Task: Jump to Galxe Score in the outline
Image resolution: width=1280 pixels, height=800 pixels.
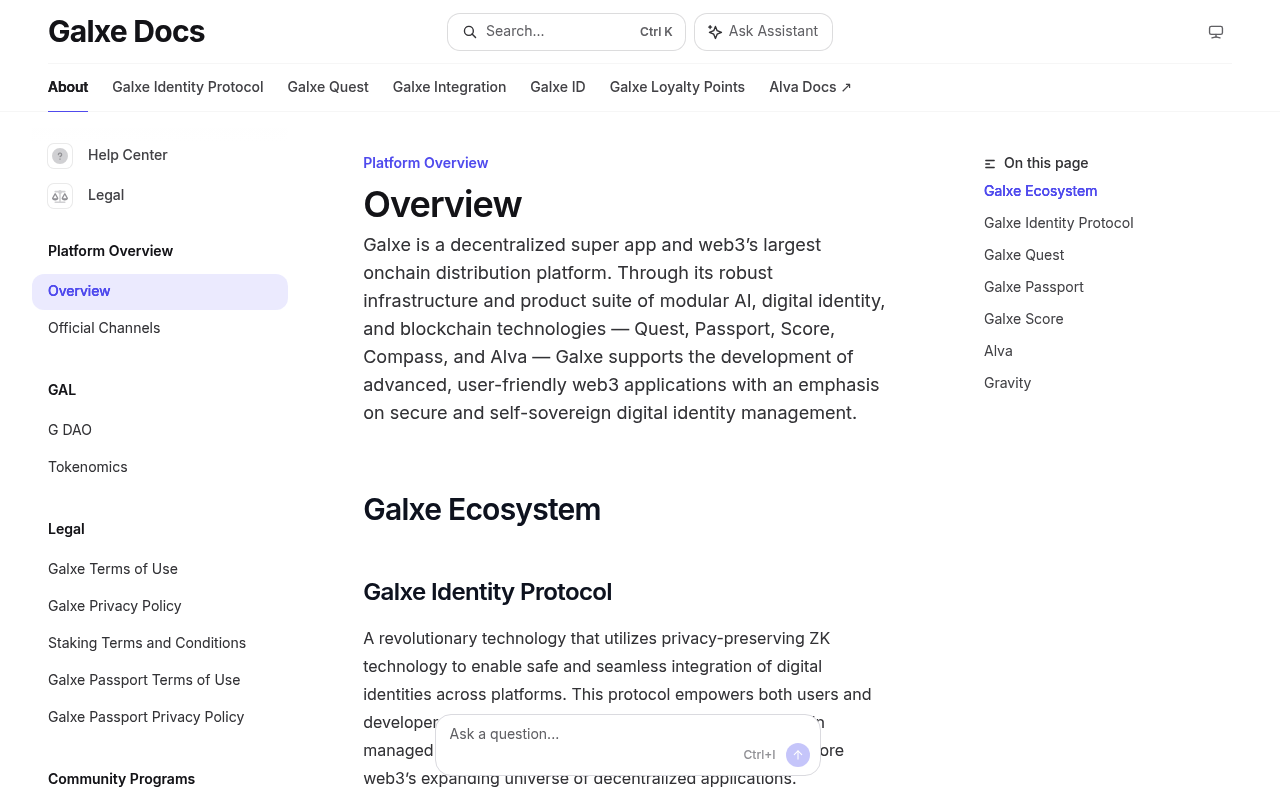Action: [x=1024, y=319]
